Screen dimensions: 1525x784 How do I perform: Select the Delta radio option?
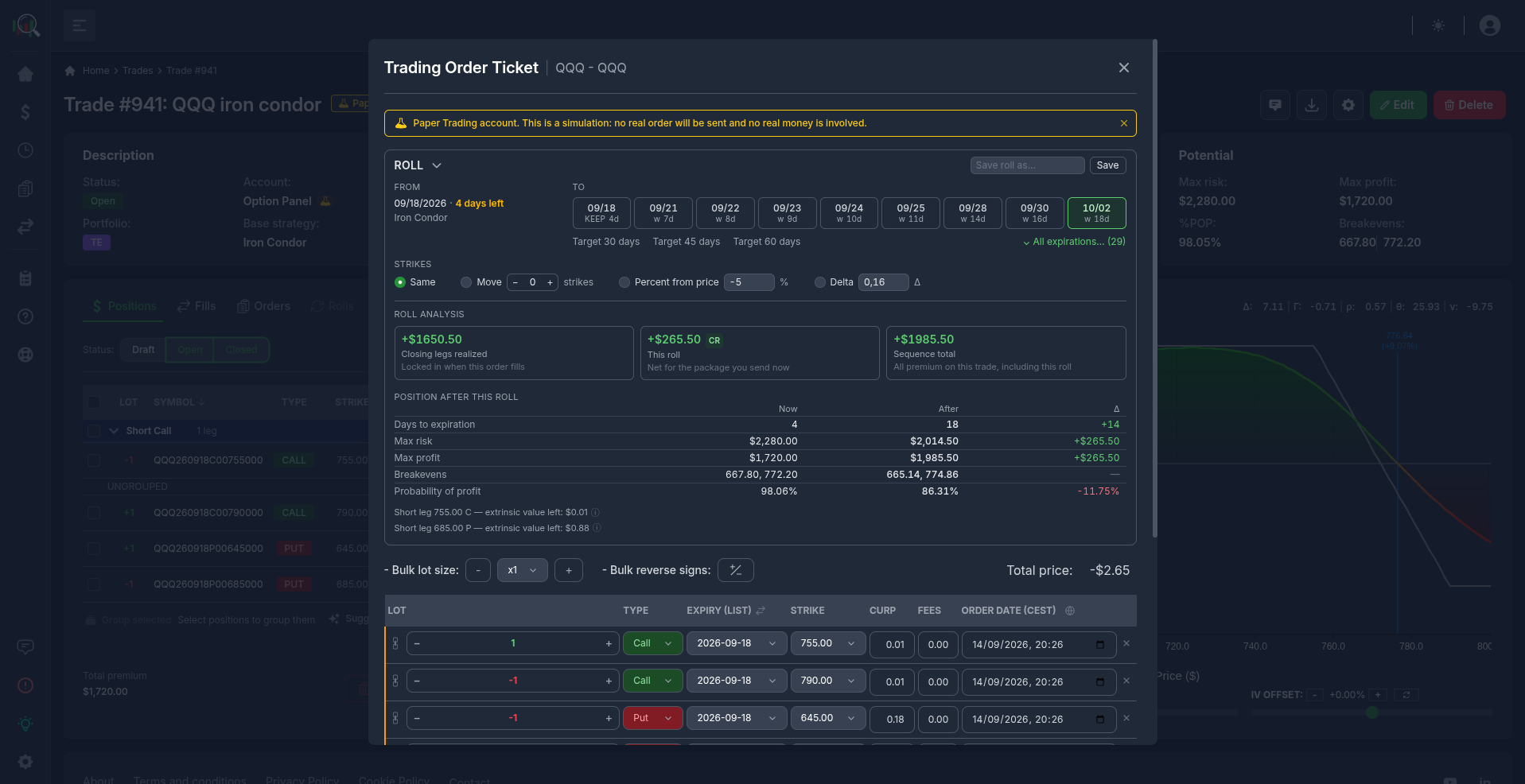819,282
